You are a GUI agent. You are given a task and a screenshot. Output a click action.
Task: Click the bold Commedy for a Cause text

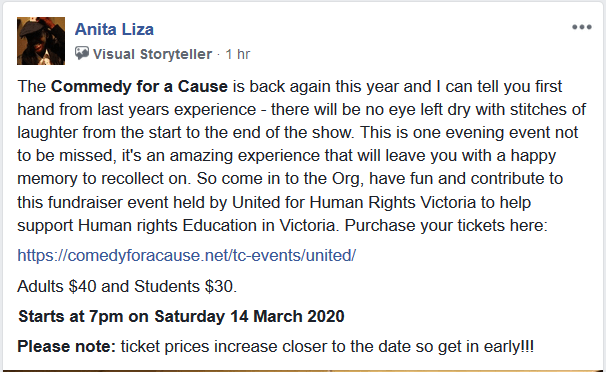pos(139,87)
